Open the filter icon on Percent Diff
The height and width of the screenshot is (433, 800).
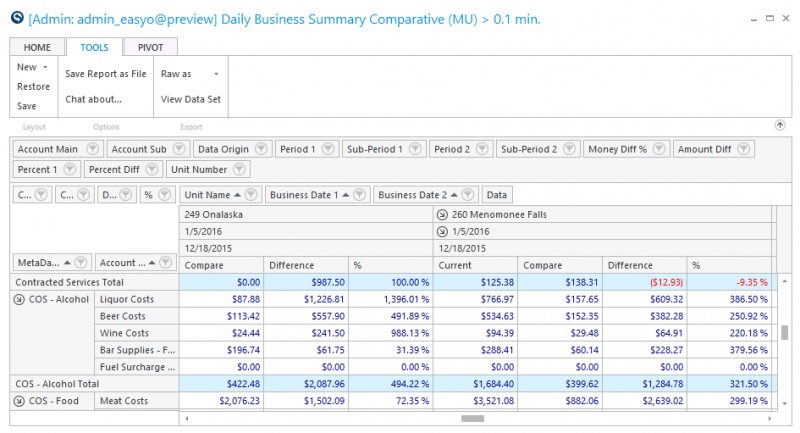tap(152, 169)
